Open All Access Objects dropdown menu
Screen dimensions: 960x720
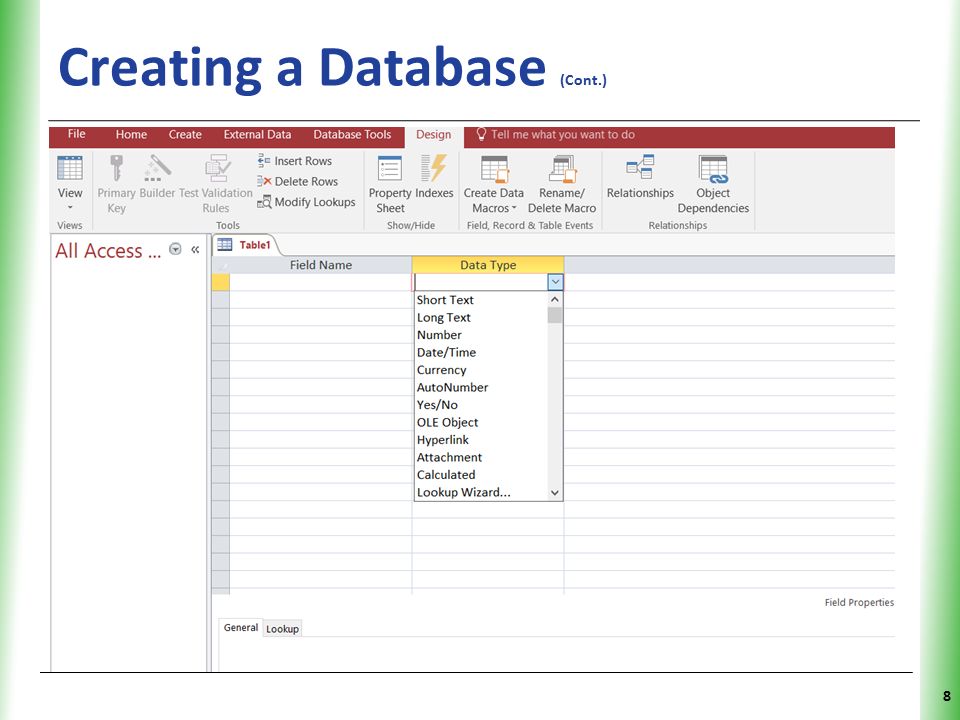[175, 249]
